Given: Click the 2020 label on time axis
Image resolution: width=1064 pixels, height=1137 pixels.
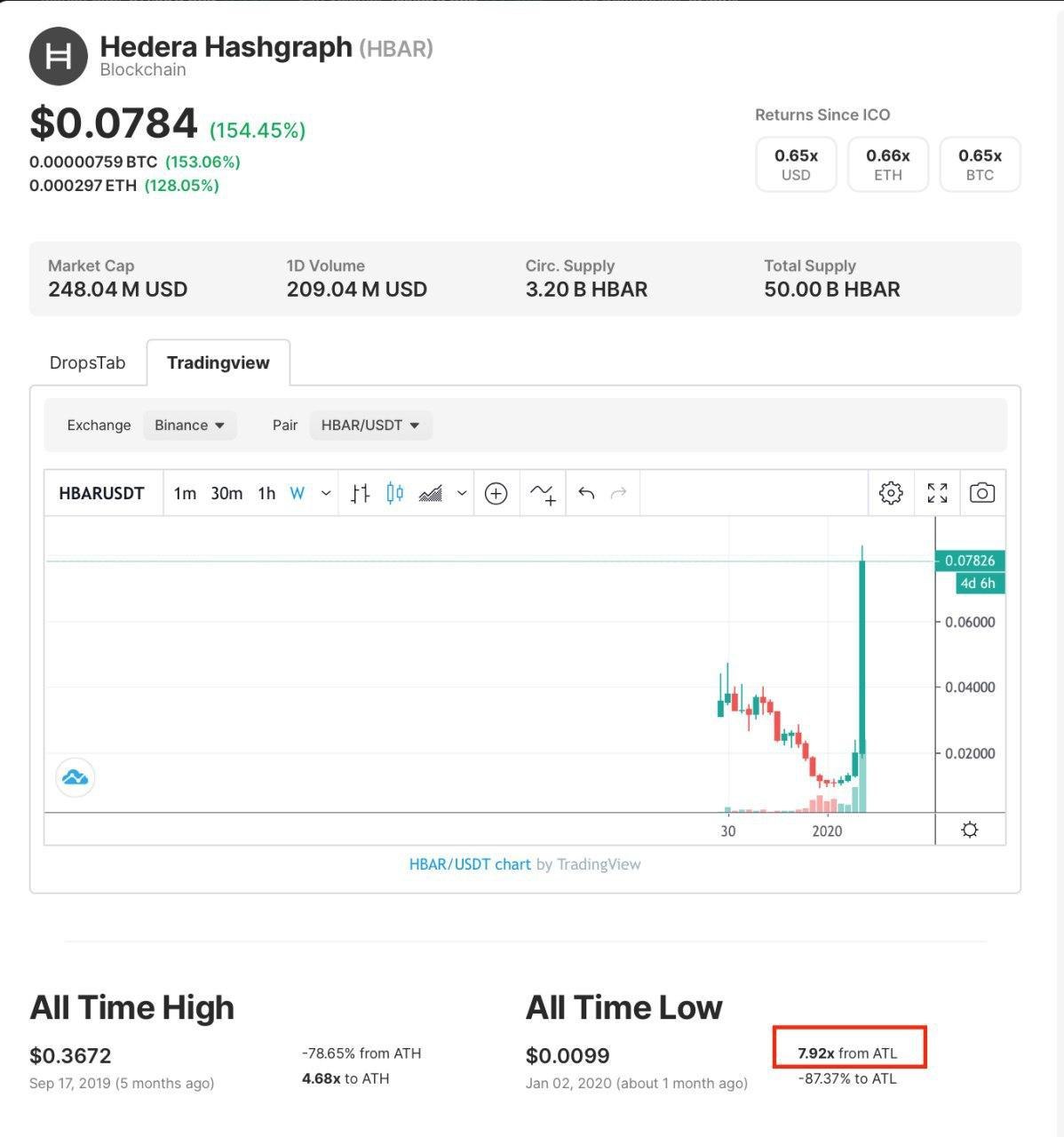Looking at the screenshot, I should pyautogui.click(x=827, y=831).
